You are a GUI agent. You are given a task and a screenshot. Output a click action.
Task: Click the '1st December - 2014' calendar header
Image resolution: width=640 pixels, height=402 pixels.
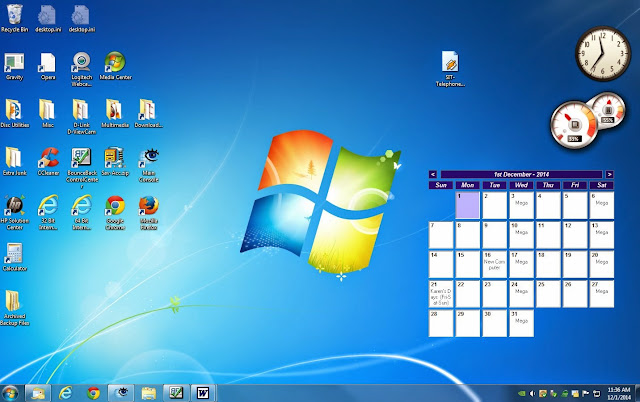521,175
